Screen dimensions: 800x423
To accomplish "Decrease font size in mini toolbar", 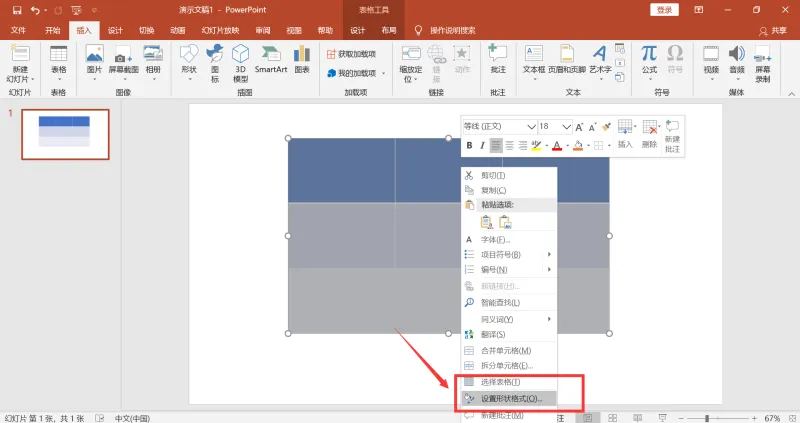I will tap(592, 127).
